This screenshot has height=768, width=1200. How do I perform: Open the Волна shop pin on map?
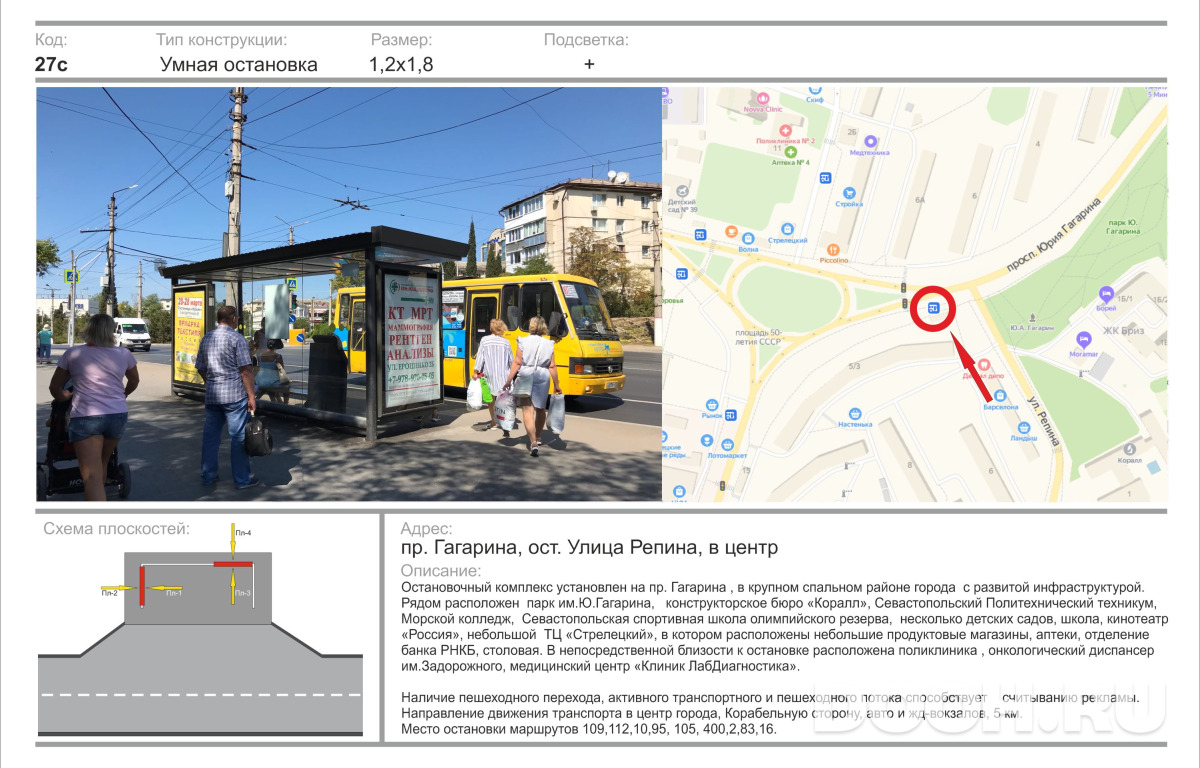[x=748, y=241]
